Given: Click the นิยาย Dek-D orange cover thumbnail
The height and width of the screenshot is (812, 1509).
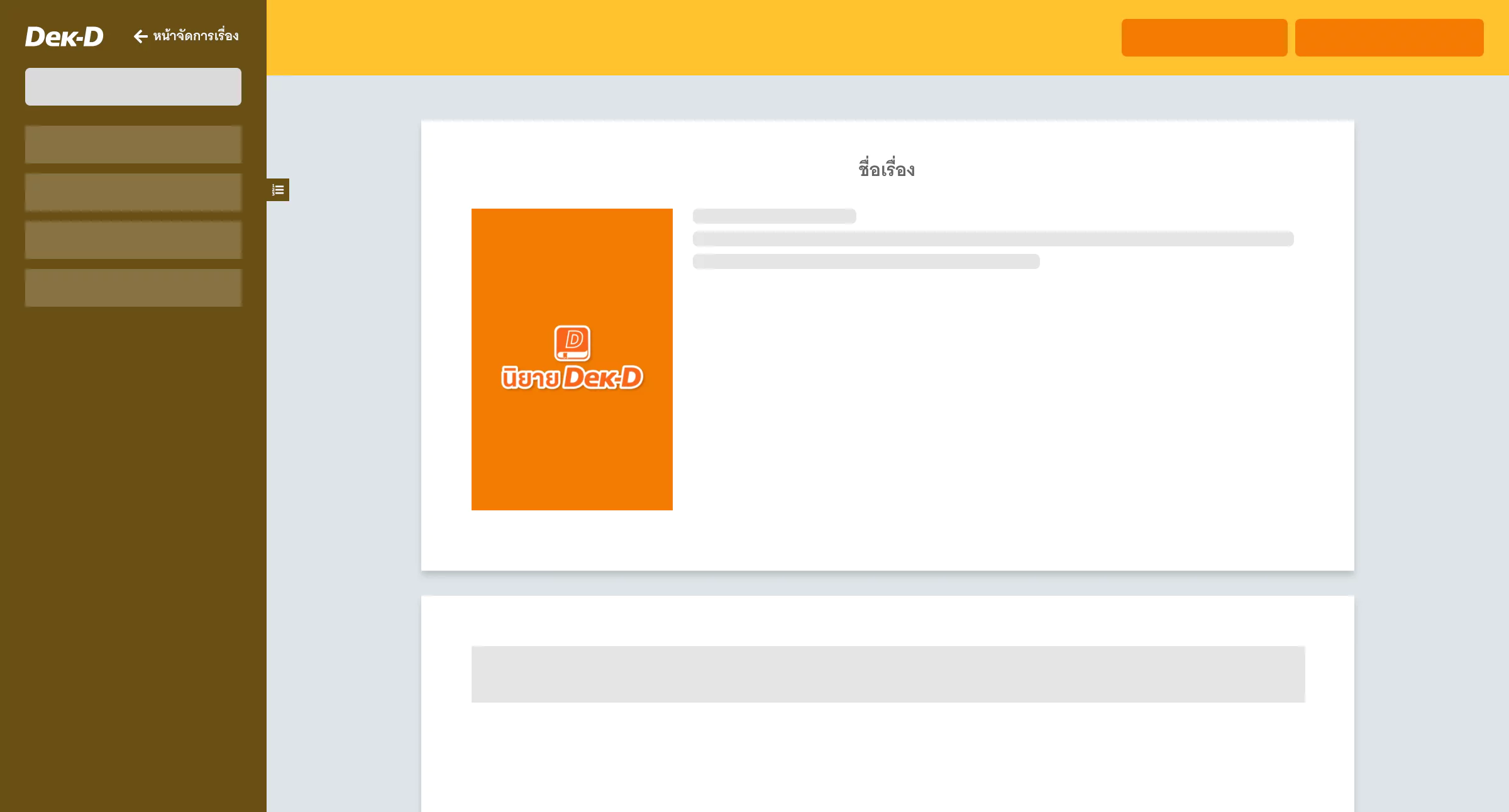Looking at the screenshot, I should point(572,359).
